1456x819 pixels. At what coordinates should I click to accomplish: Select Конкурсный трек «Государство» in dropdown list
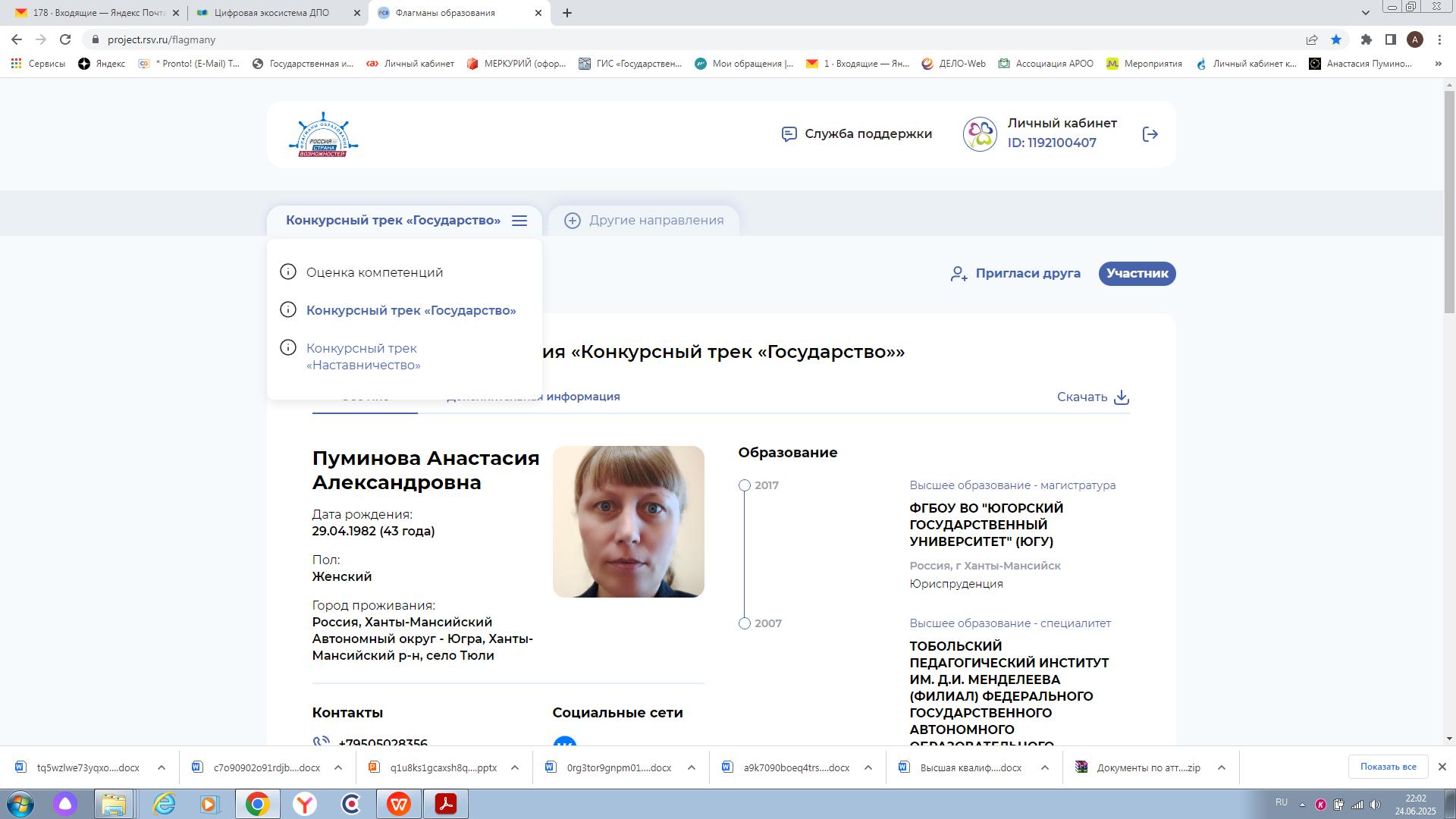411,310
